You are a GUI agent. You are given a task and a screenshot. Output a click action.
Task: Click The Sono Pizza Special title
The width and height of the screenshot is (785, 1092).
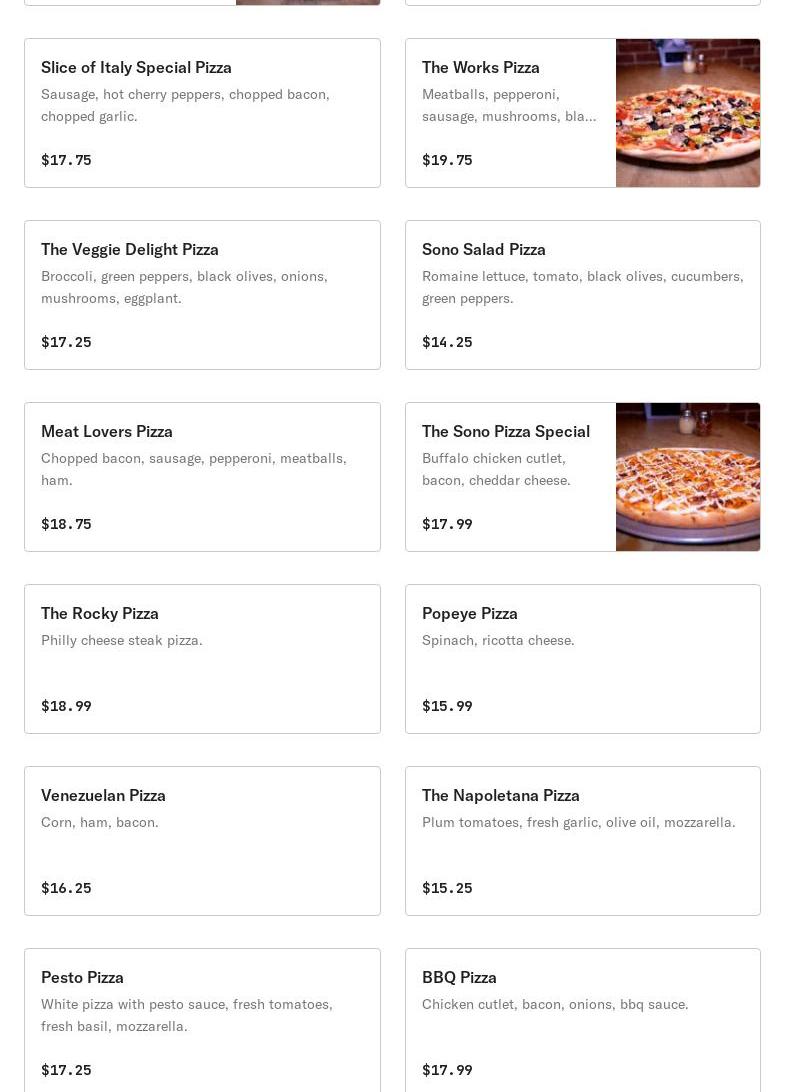click(x=505, y=431)
